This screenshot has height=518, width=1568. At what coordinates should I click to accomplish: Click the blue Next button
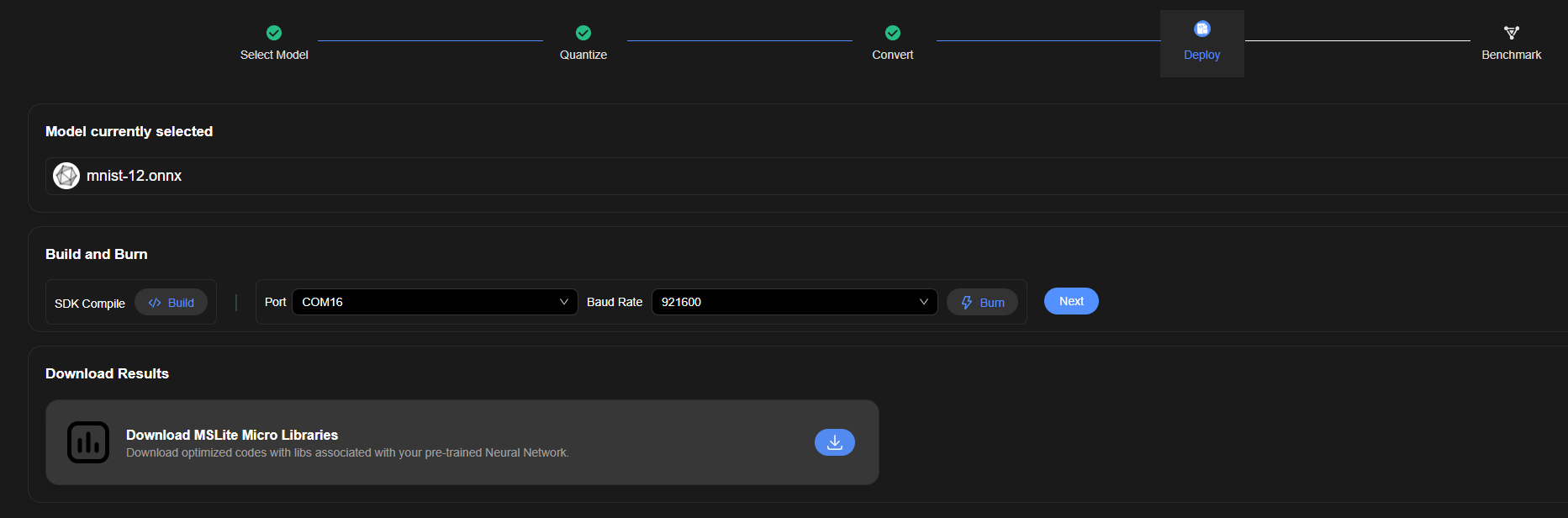(x=1071, y=301)
